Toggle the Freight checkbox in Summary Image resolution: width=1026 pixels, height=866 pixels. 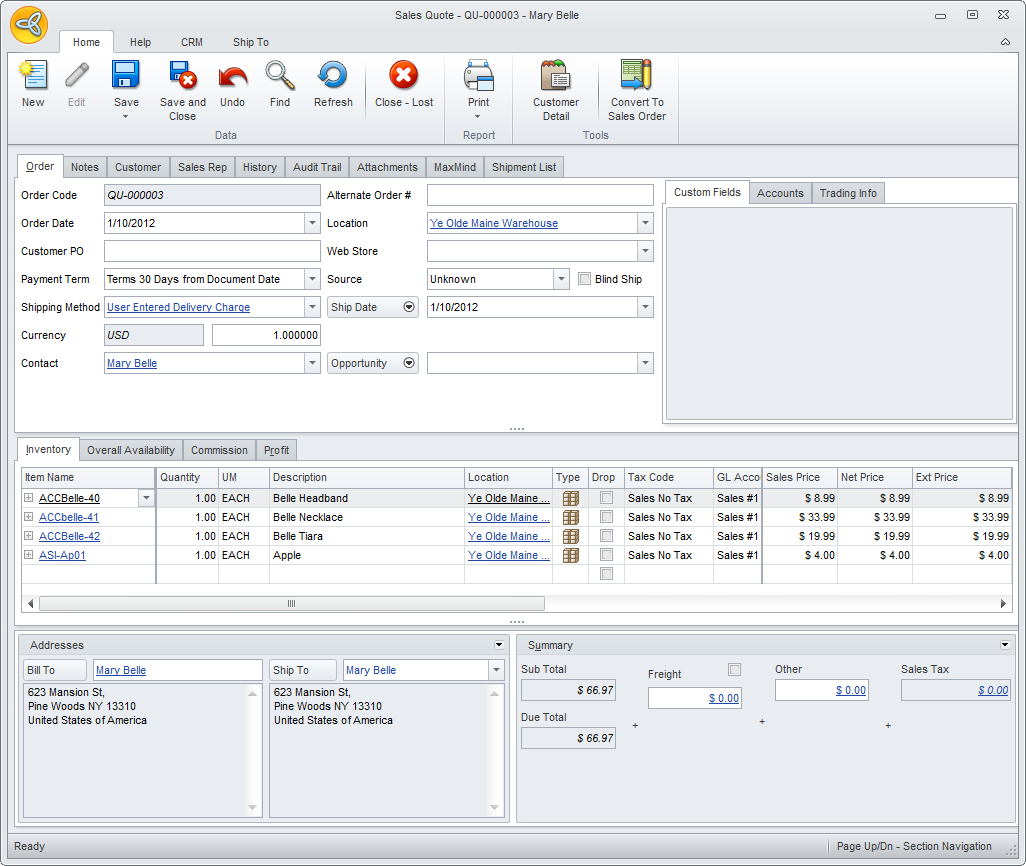[735, 670]
